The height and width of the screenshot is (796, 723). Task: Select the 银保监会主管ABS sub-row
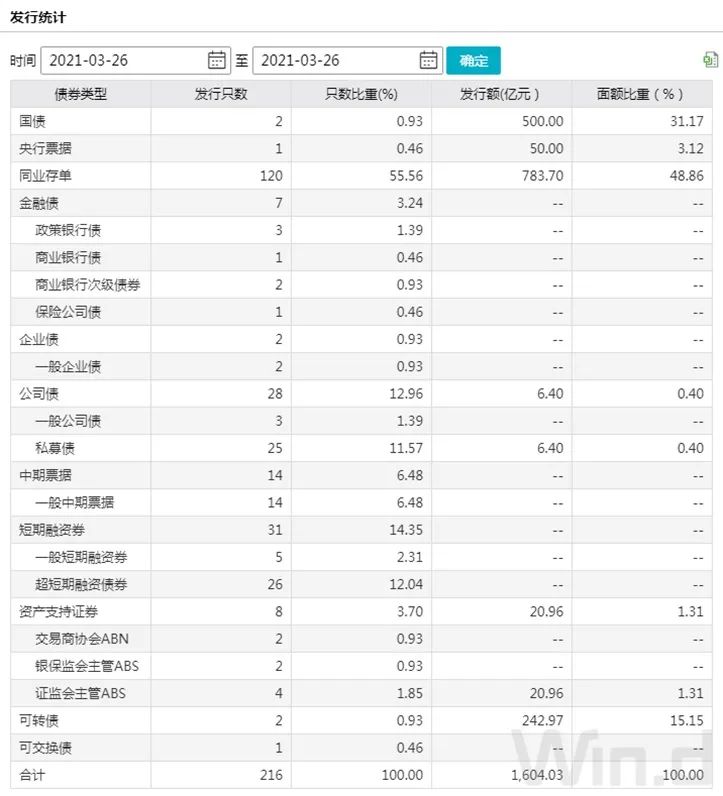87,666
